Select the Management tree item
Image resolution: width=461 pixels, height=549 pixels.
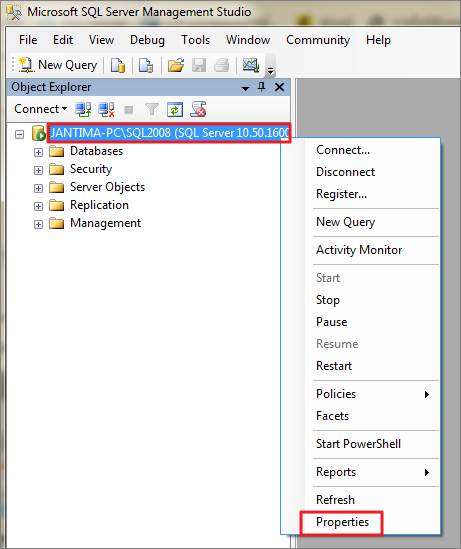tap(105, 223)
